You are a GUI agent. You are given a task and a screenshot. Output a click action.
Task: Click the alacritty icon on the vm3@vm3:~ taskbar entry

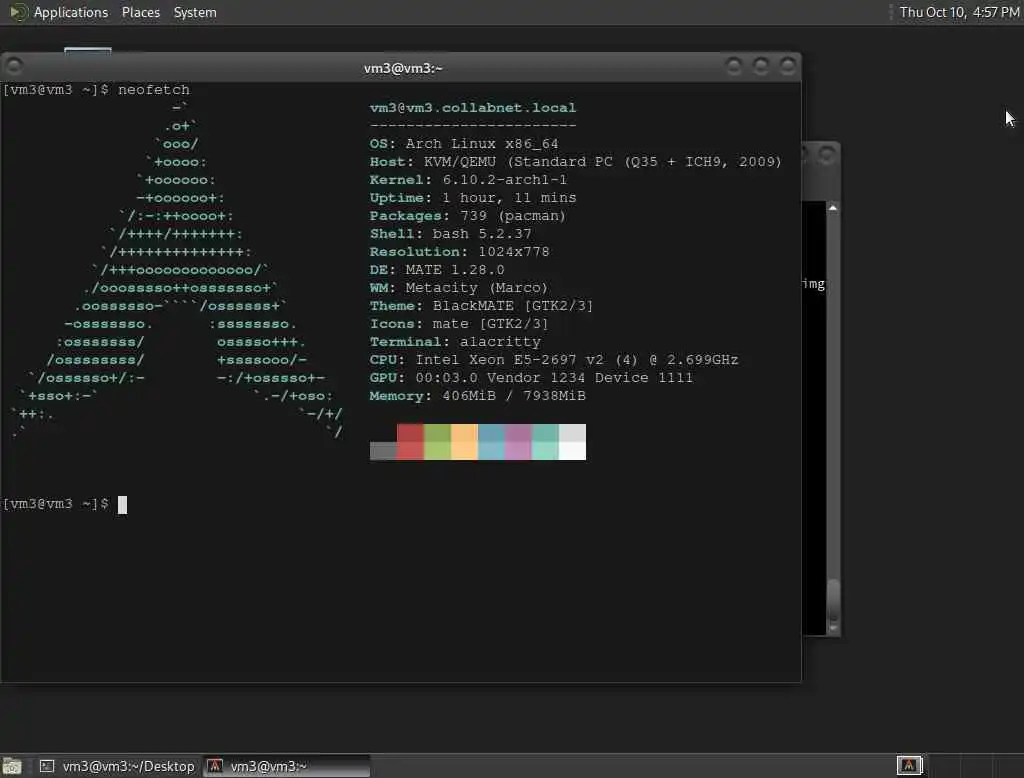pos(215,766)
